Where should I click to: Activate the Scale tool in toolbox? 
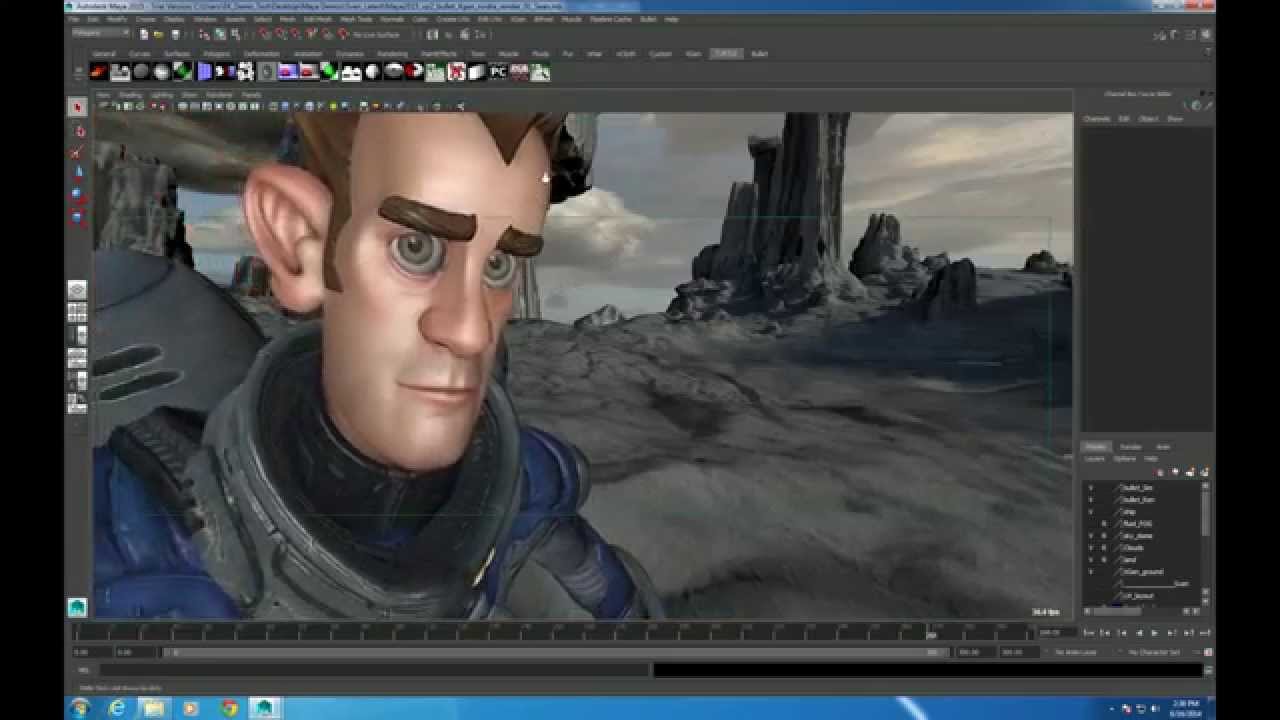[x=77, y=216]
